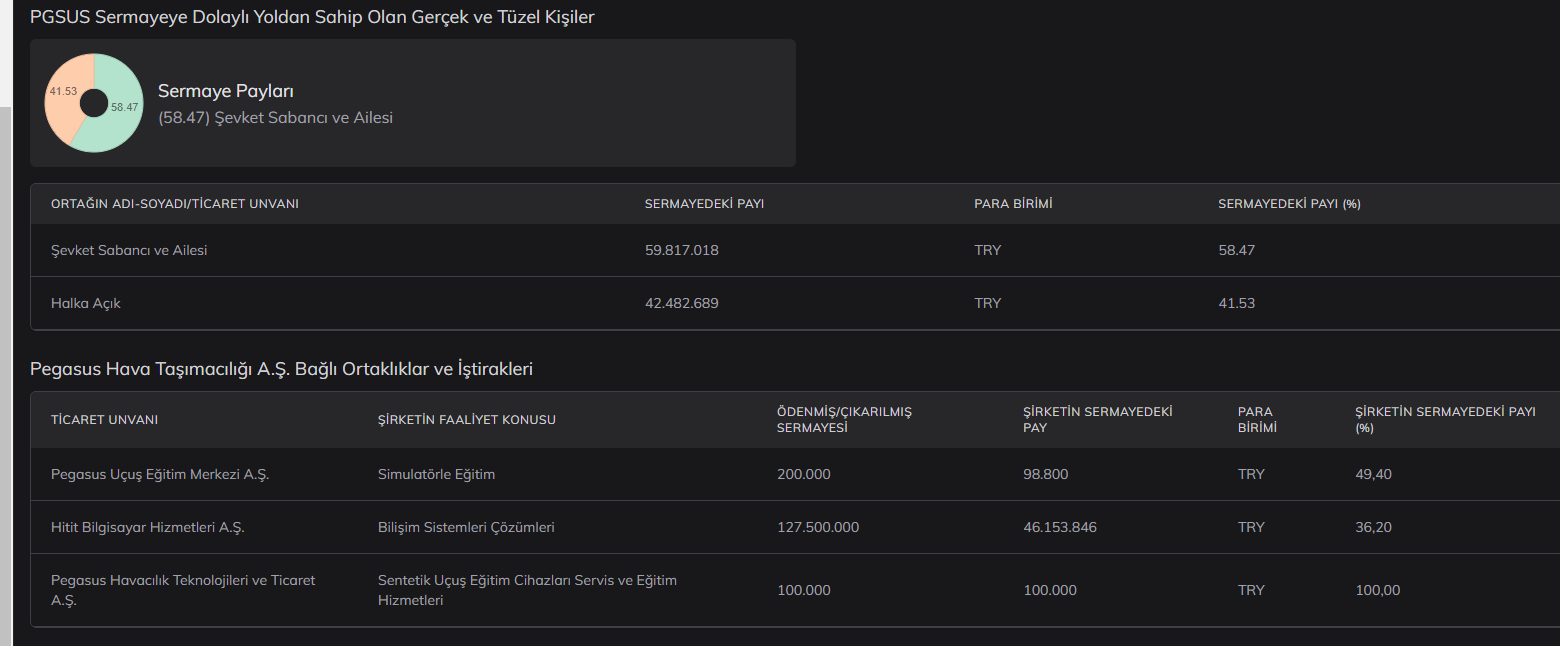Select the paid capital value "127.500.000"
Image resolution: width=1560 pixels, height=646 pixels.
tap(818, 527)
